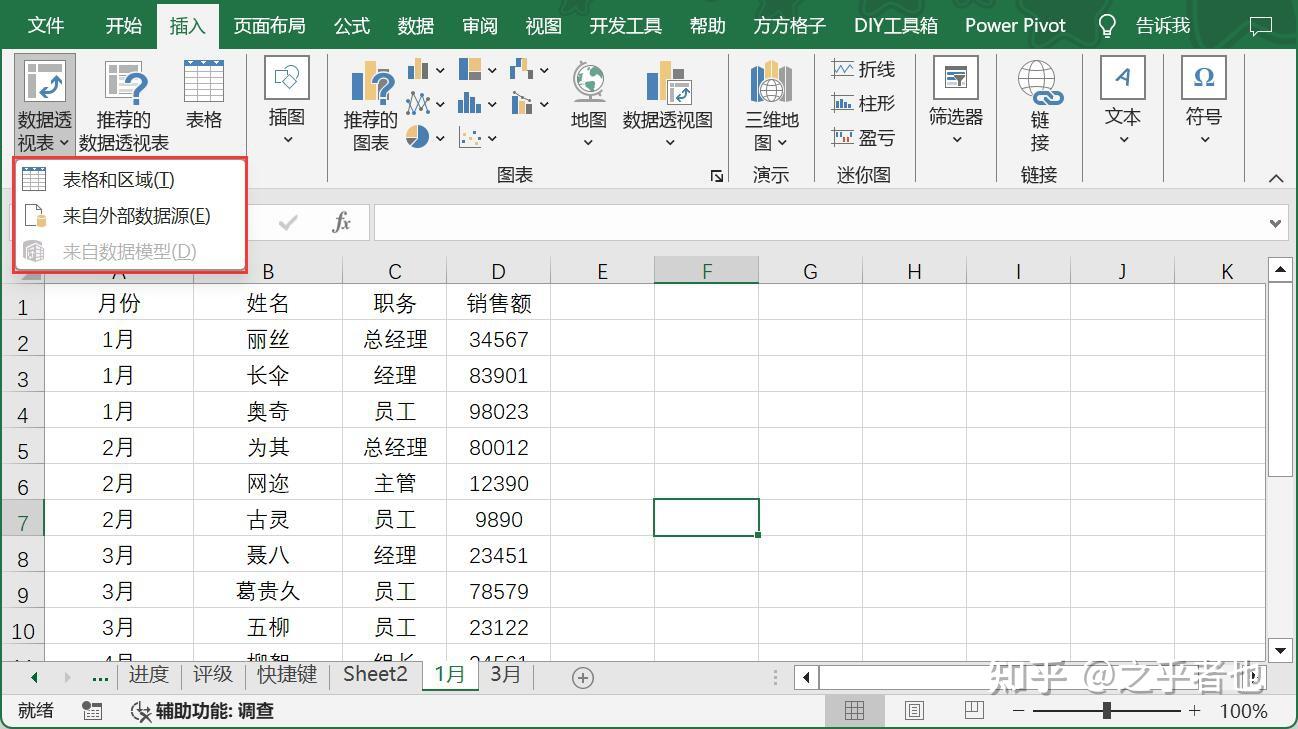This screenshot has height=729, width=1298.
Task: Add a new sheet with the plus button
Action: [x=582, y=676]
